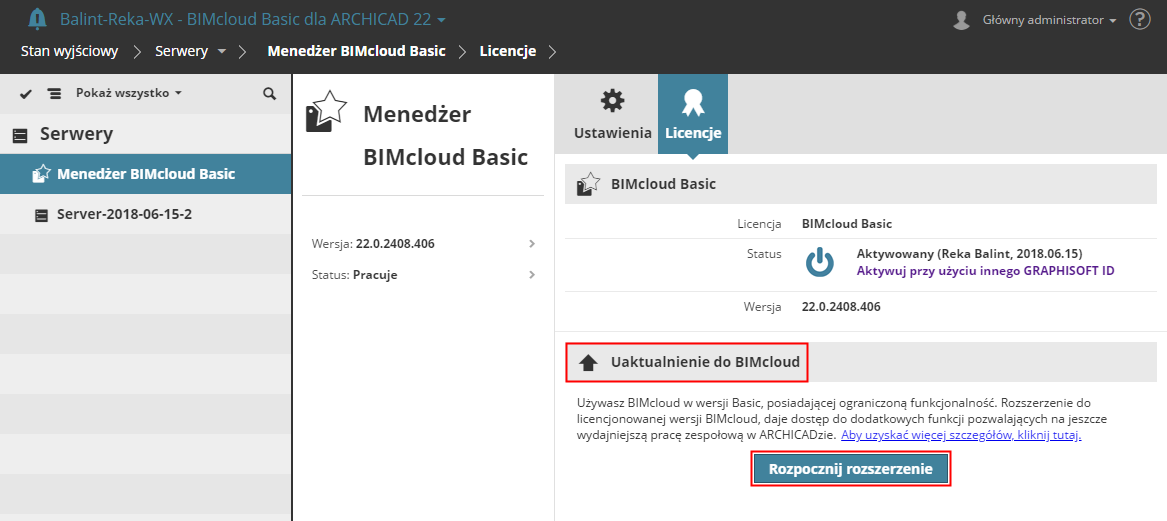Click Menedżer BIMcloud Basic breadcrumb
The image size is (1167, 521).
coord(357,51)
